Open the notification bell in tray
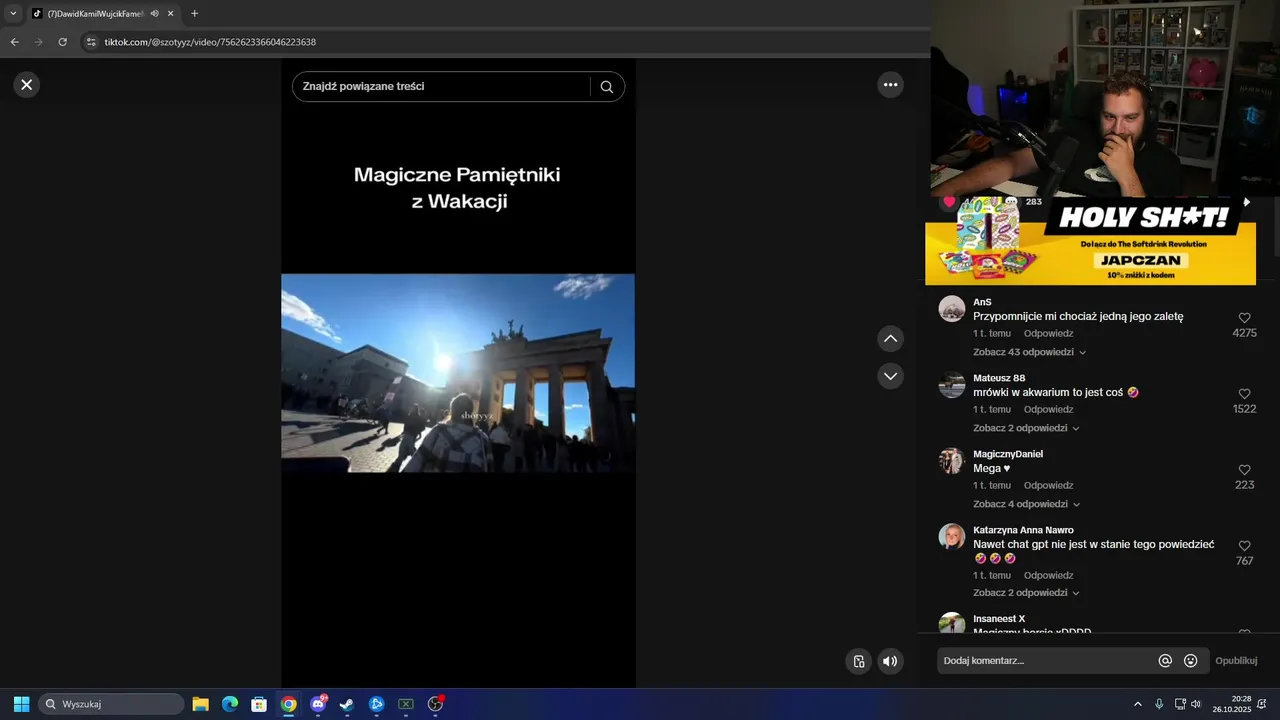Image resolution: width=1280 pixels, height=720 pixels. tap(1262, 704)
